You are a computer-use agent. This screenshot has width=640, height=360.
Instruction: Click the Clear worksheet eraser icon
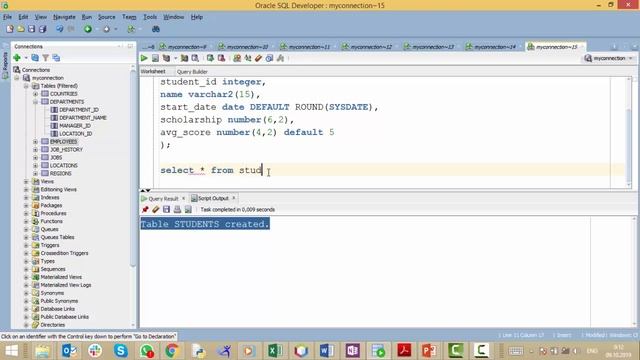tap(258, 58)
